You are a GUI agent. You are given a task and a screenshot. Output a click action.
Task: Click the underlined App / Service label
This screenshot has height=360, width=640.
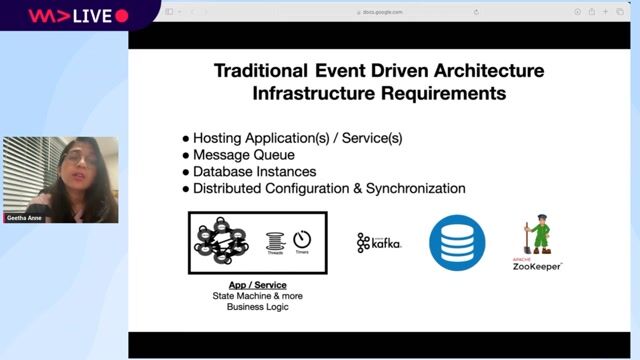(x=258, y=285)
